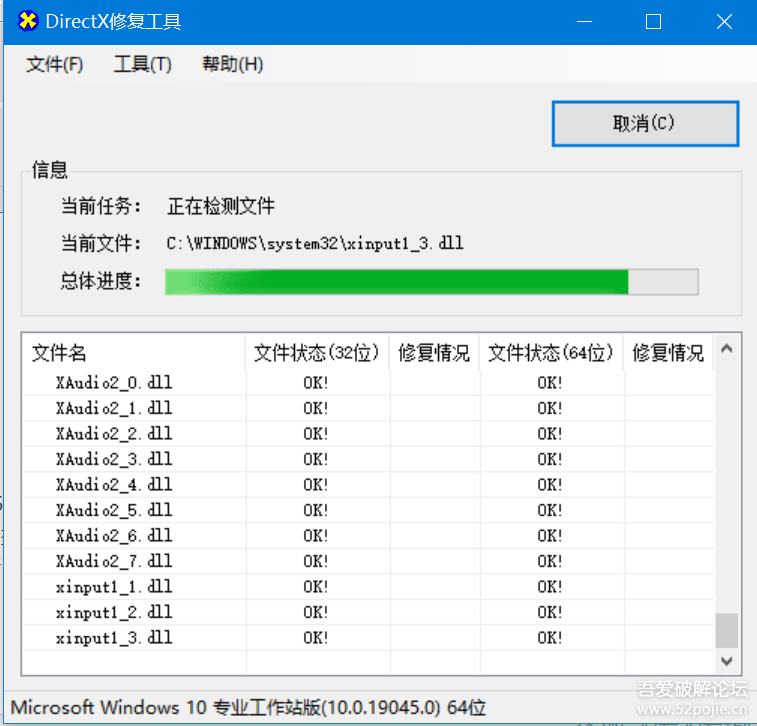The height and width of the screenshot is (726, 757).
Task: Click the Microsoft Windows 10 status bar text
Action: pos(248,708)
